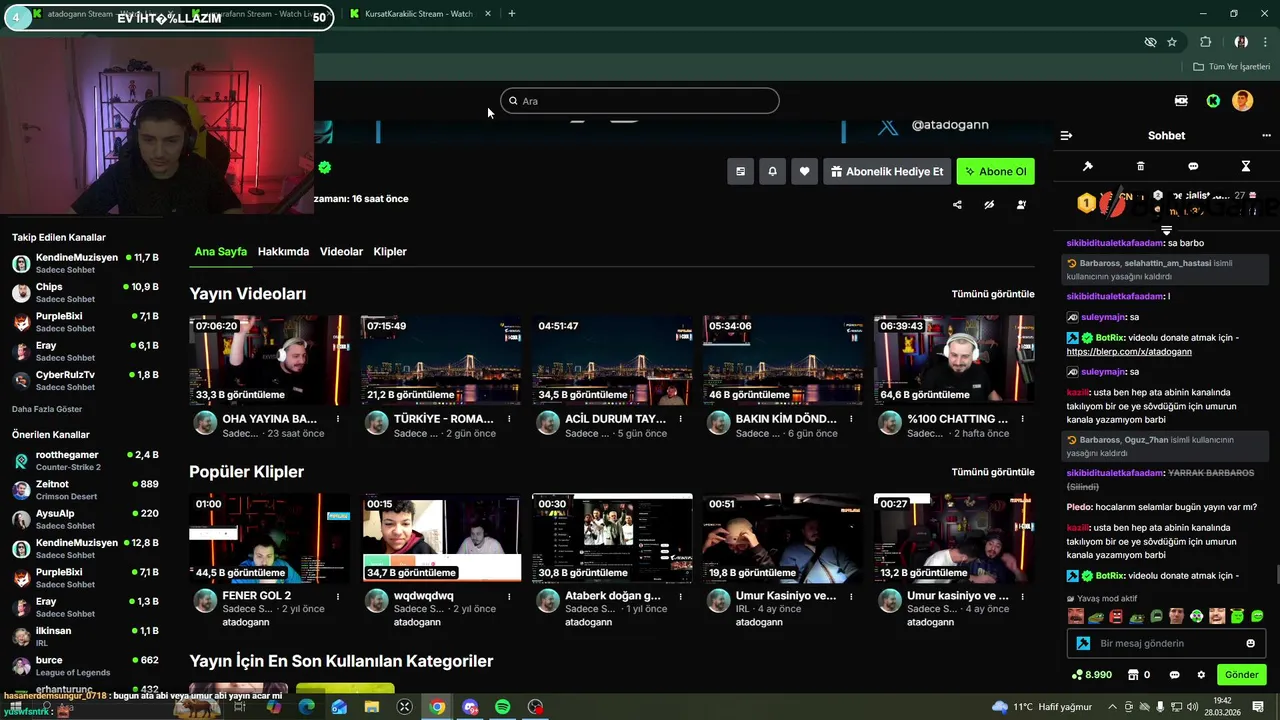Click the blue hammer icon in message box
1280x720 pixels.
[1082, 643]
